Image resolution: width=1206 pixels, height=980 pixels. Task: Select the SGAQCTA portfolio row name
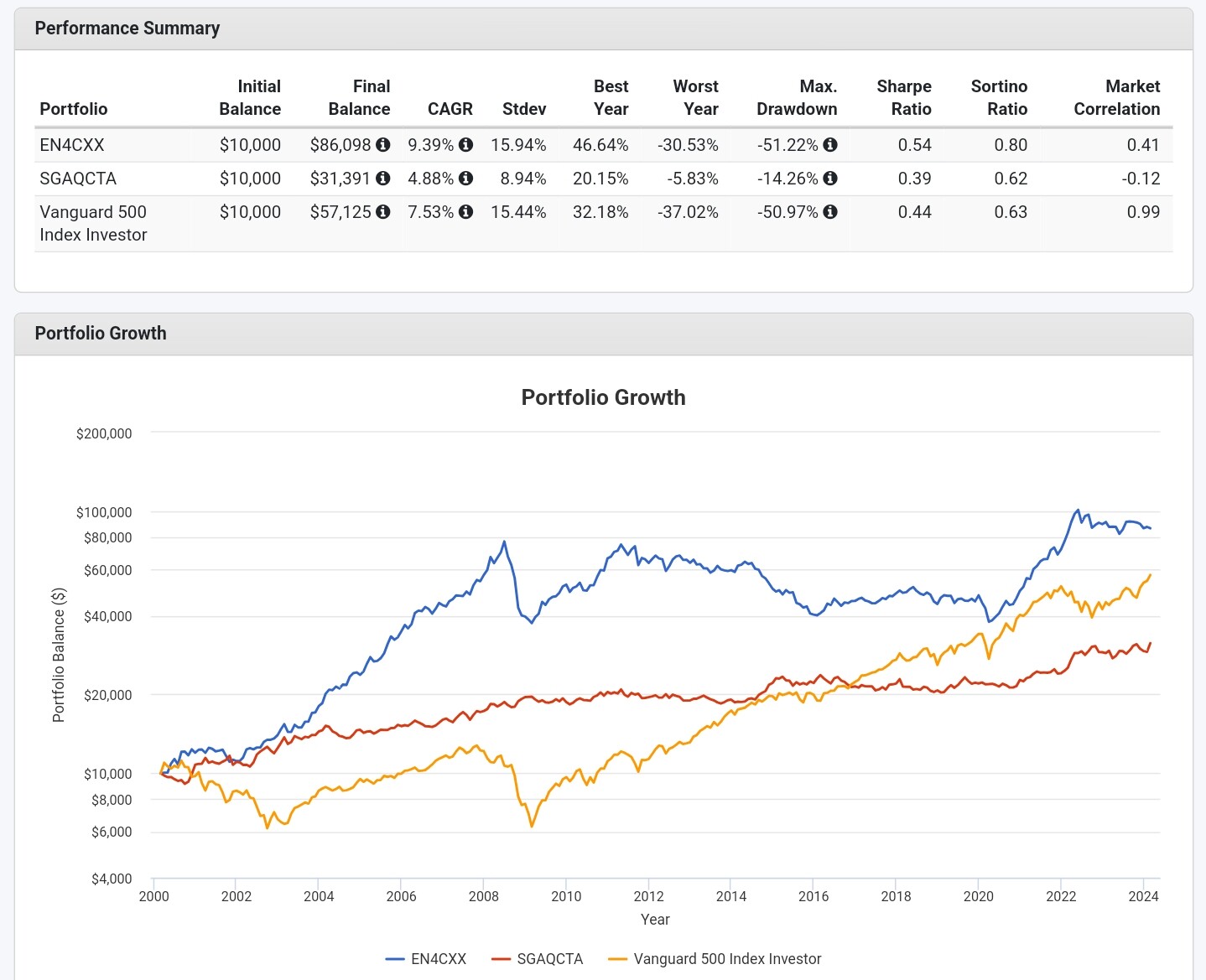(78, 179)
